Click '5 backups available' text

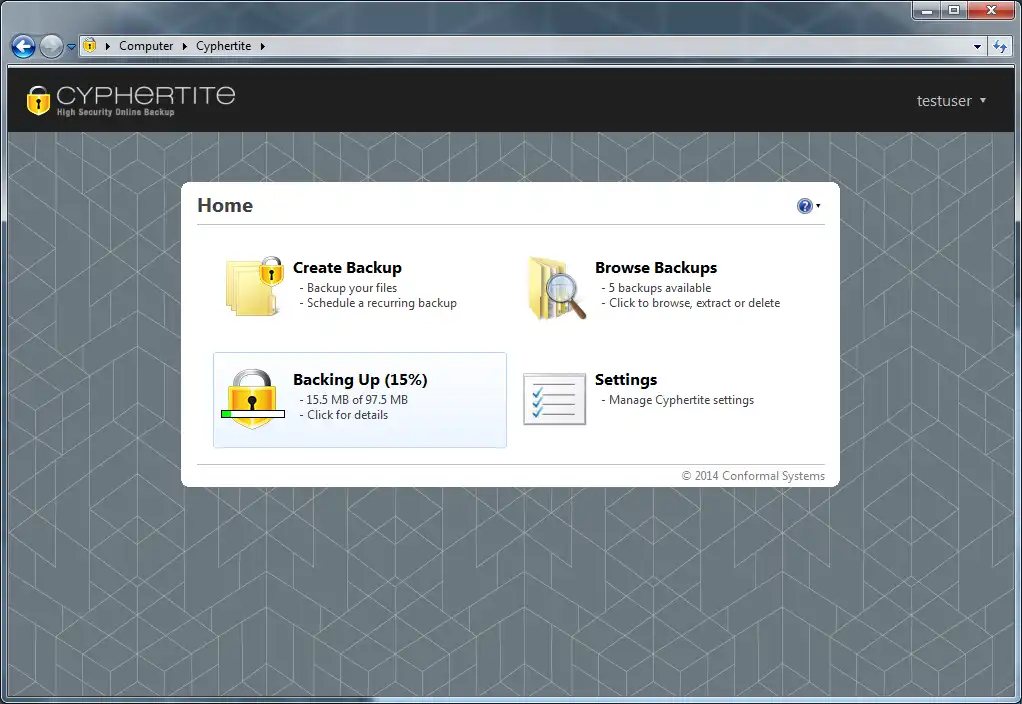[x=660, y=288]
